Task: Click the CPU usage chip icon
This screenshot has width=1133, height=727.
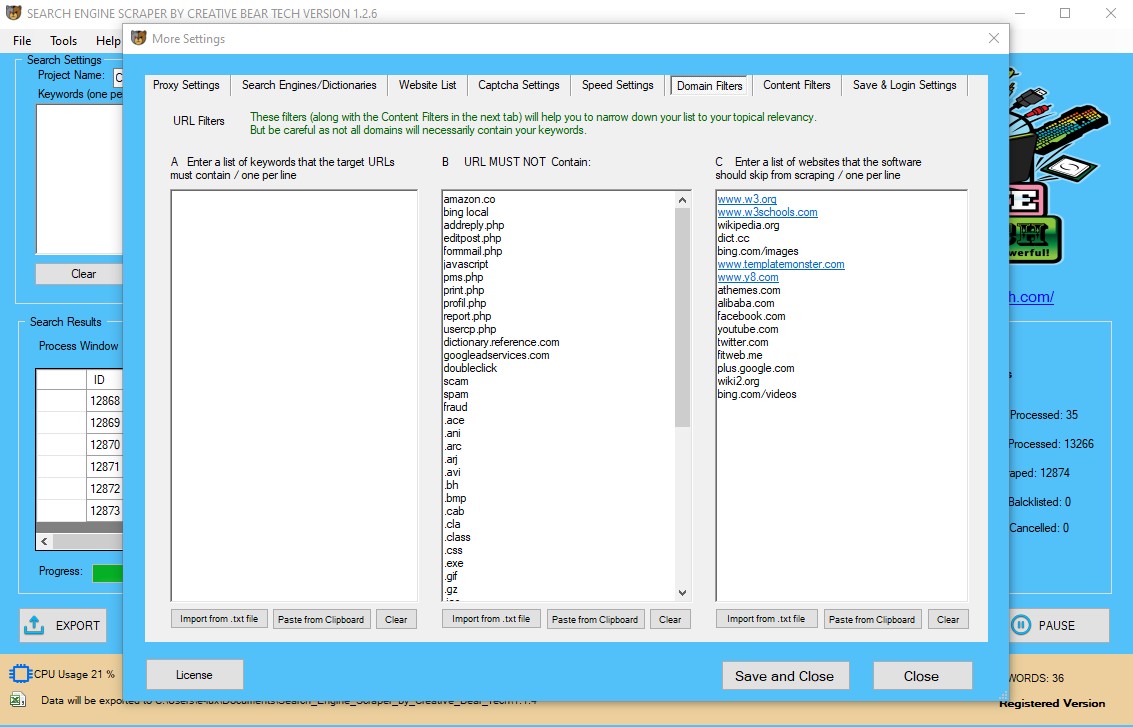Action: [x=19, y=674]
